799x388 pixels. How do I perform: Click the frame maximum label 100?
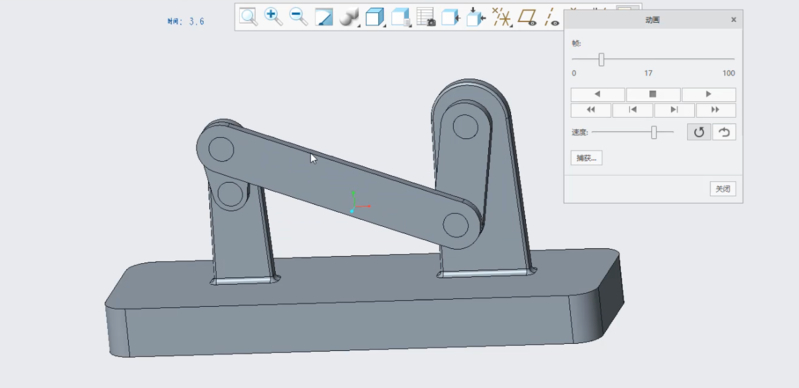tap(729, 73)
